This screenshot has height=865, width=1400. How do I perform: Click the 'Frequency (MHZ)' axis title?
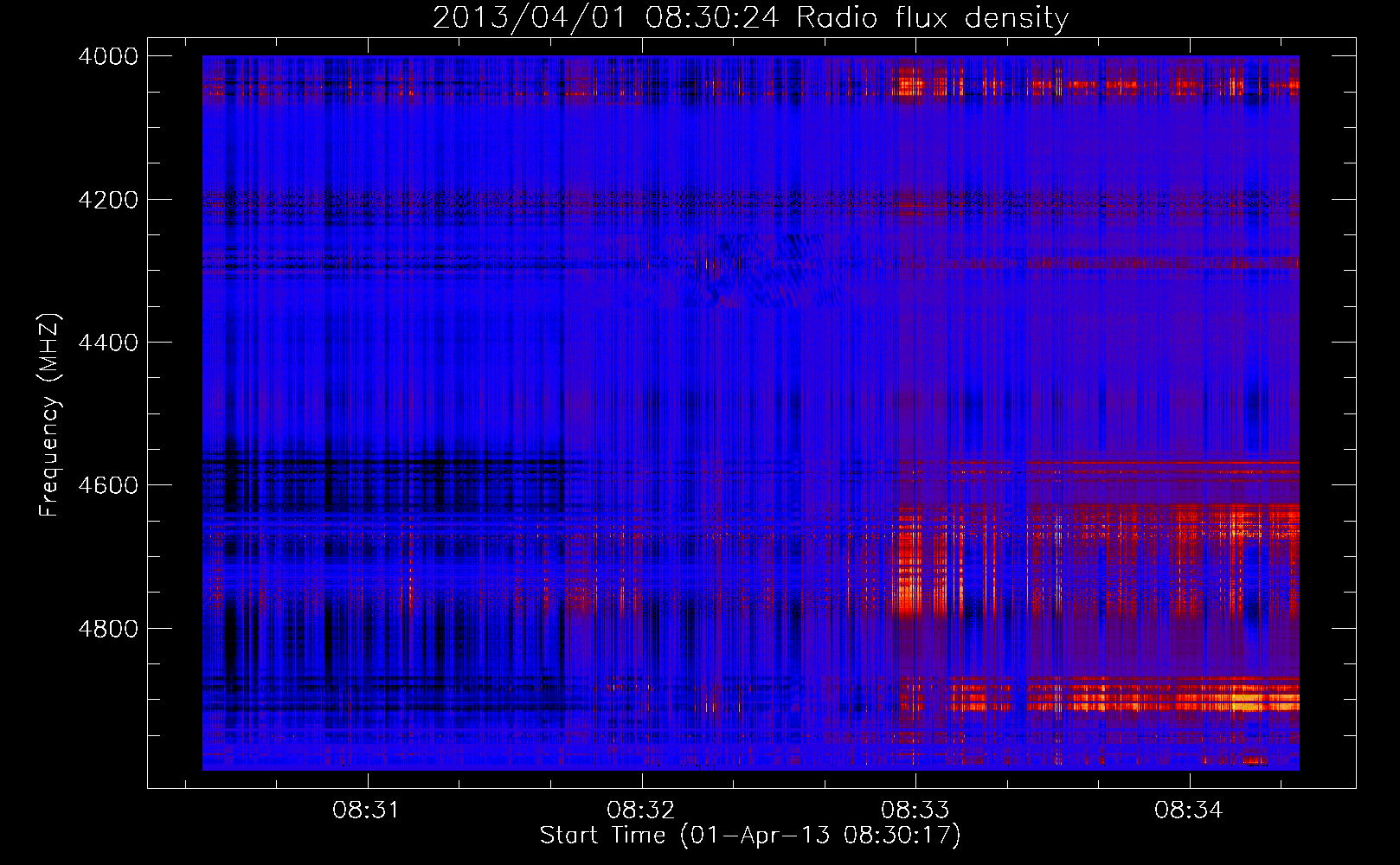coord(50,415)
